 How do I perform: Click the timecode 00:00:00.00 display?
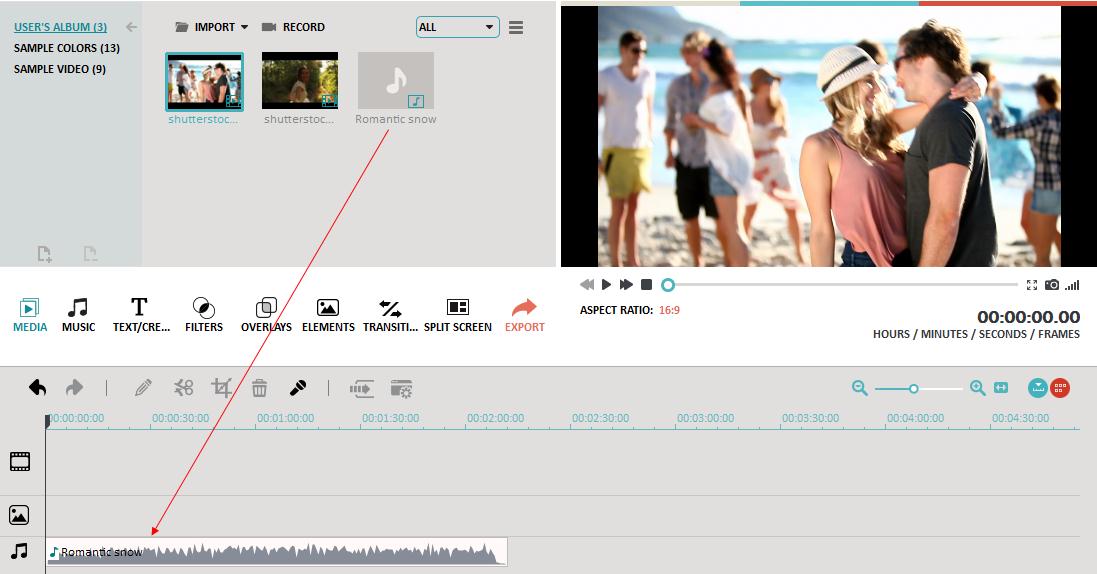1028,317
